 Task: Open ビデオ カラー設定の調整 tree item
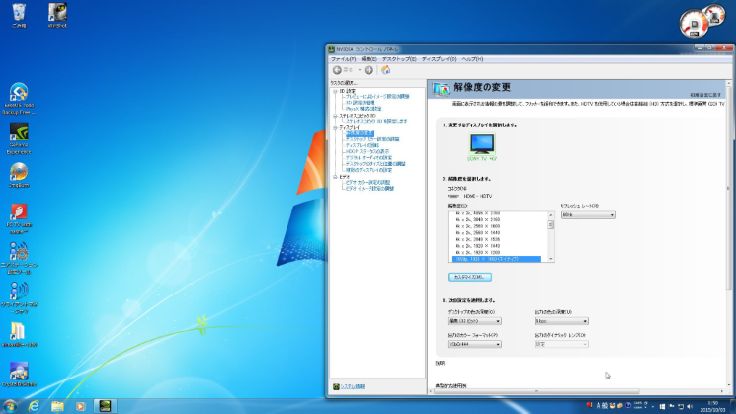click(x=368, y=182)
